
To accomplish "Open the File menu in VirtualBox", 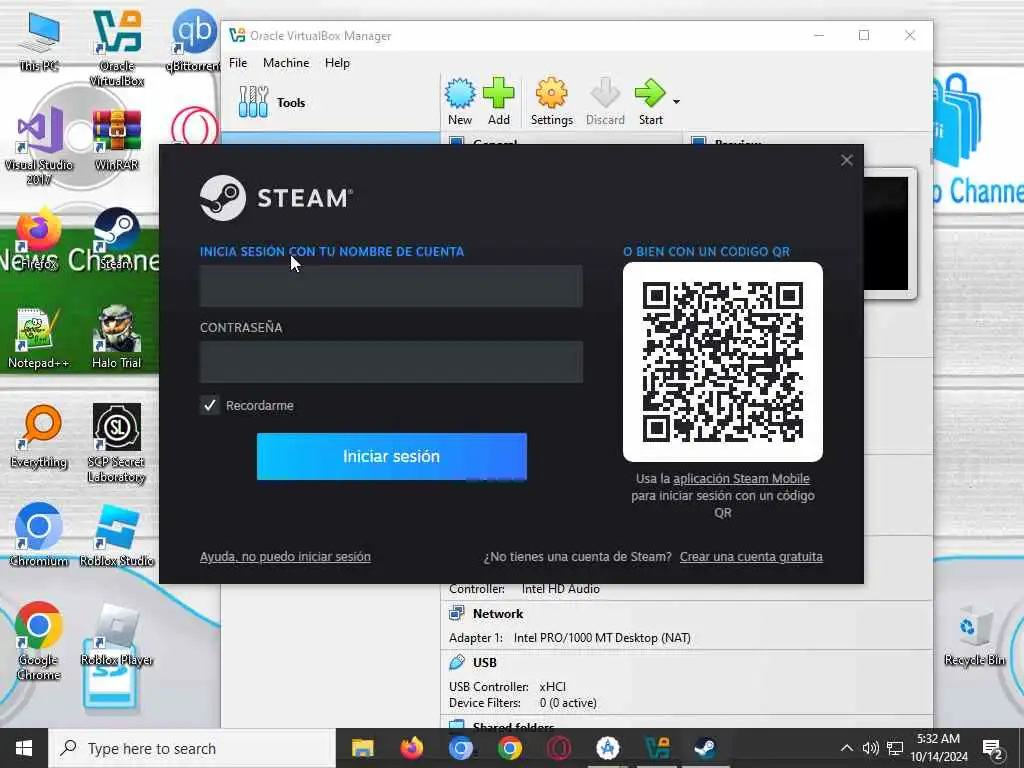I will [238, 63].
